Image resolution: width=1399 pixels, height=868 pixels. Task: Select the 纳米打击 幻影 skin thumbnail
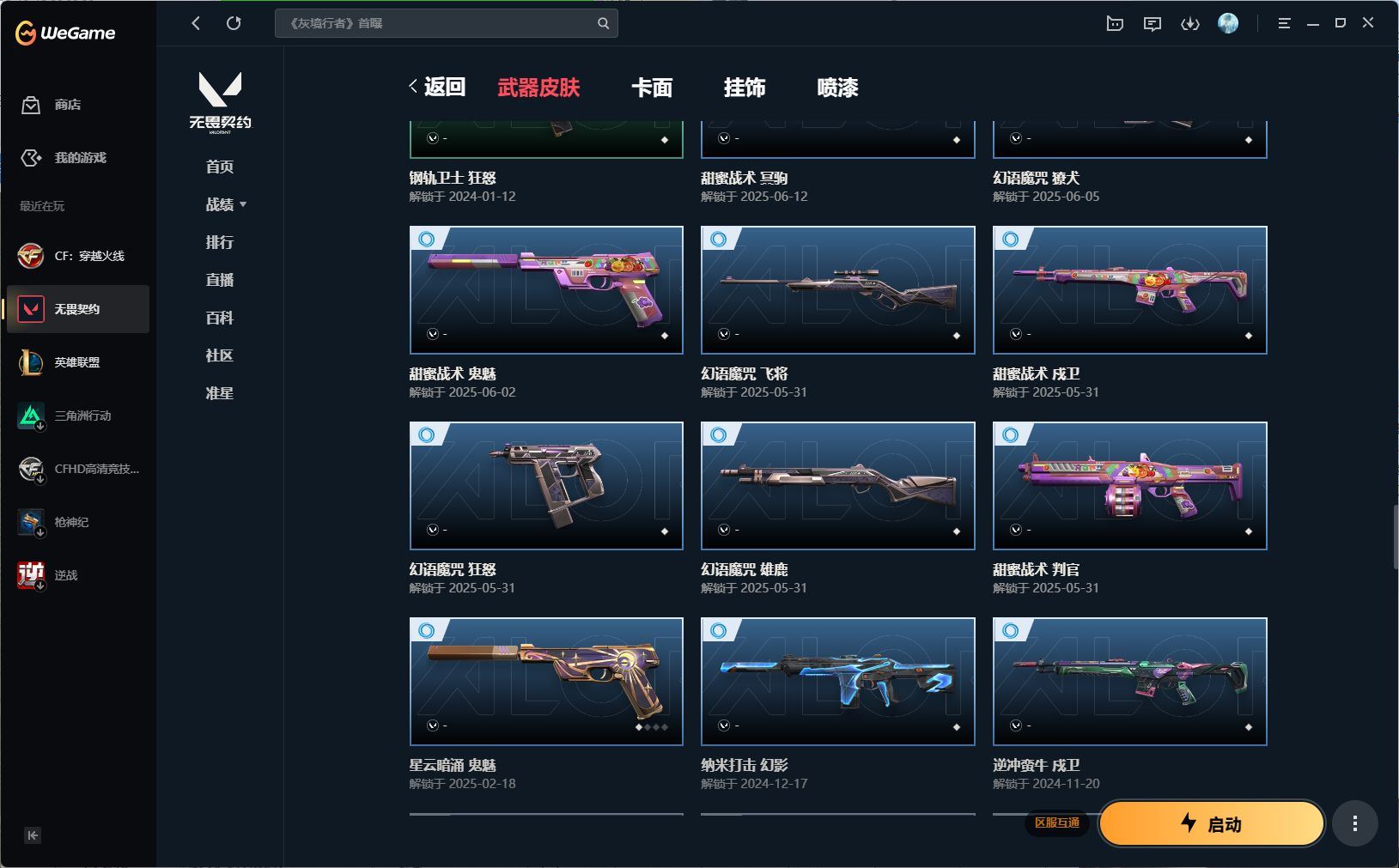(x=838, y=682)
